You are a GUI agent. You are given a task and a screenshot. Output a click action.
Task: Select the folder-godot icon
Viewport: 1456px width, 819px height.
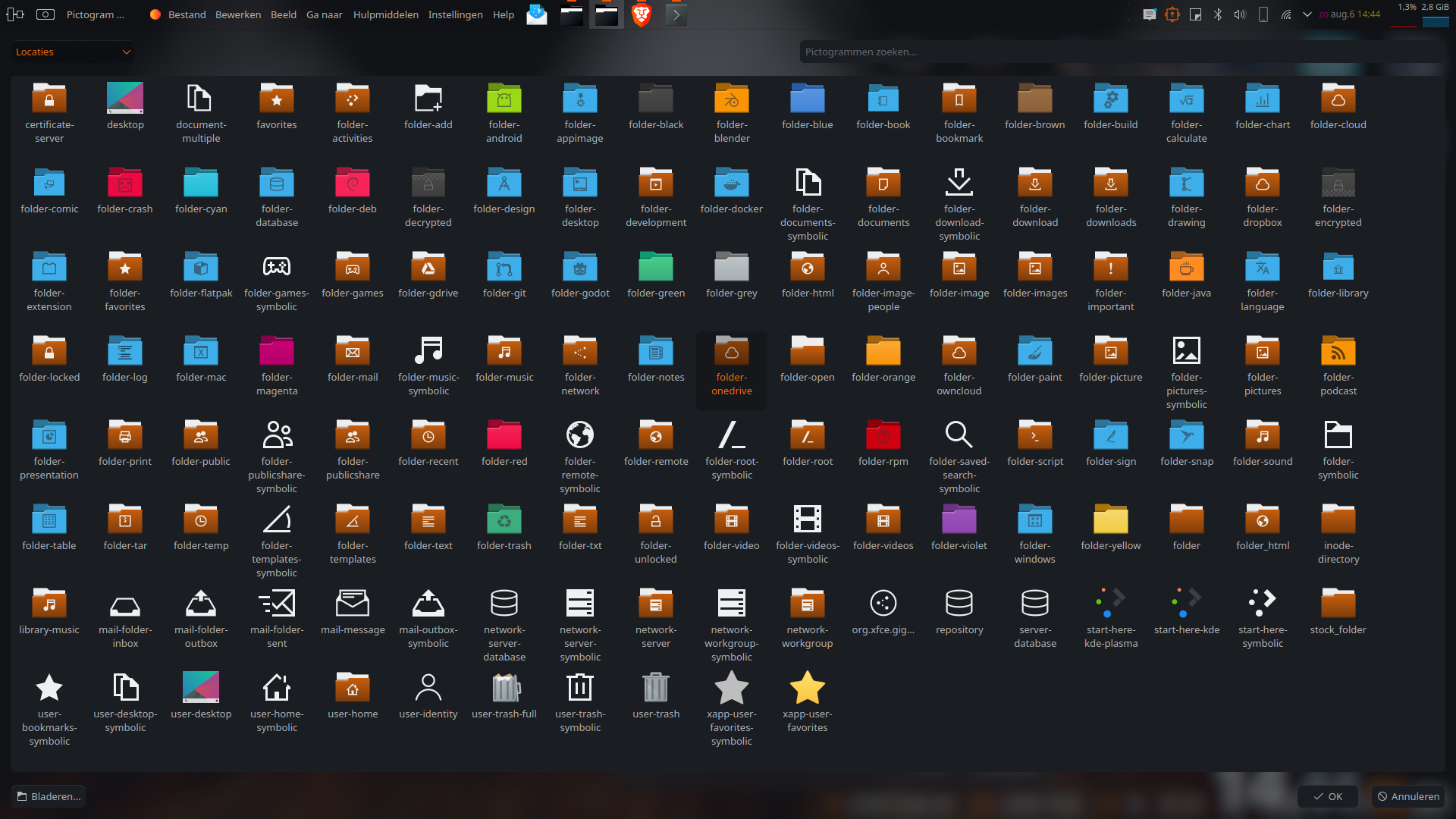[579, 268]
